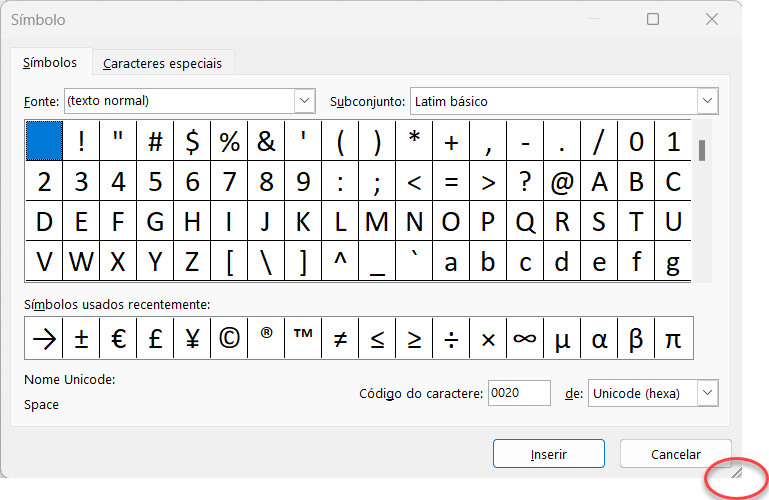Pick the pi π recent symbol

673,338
